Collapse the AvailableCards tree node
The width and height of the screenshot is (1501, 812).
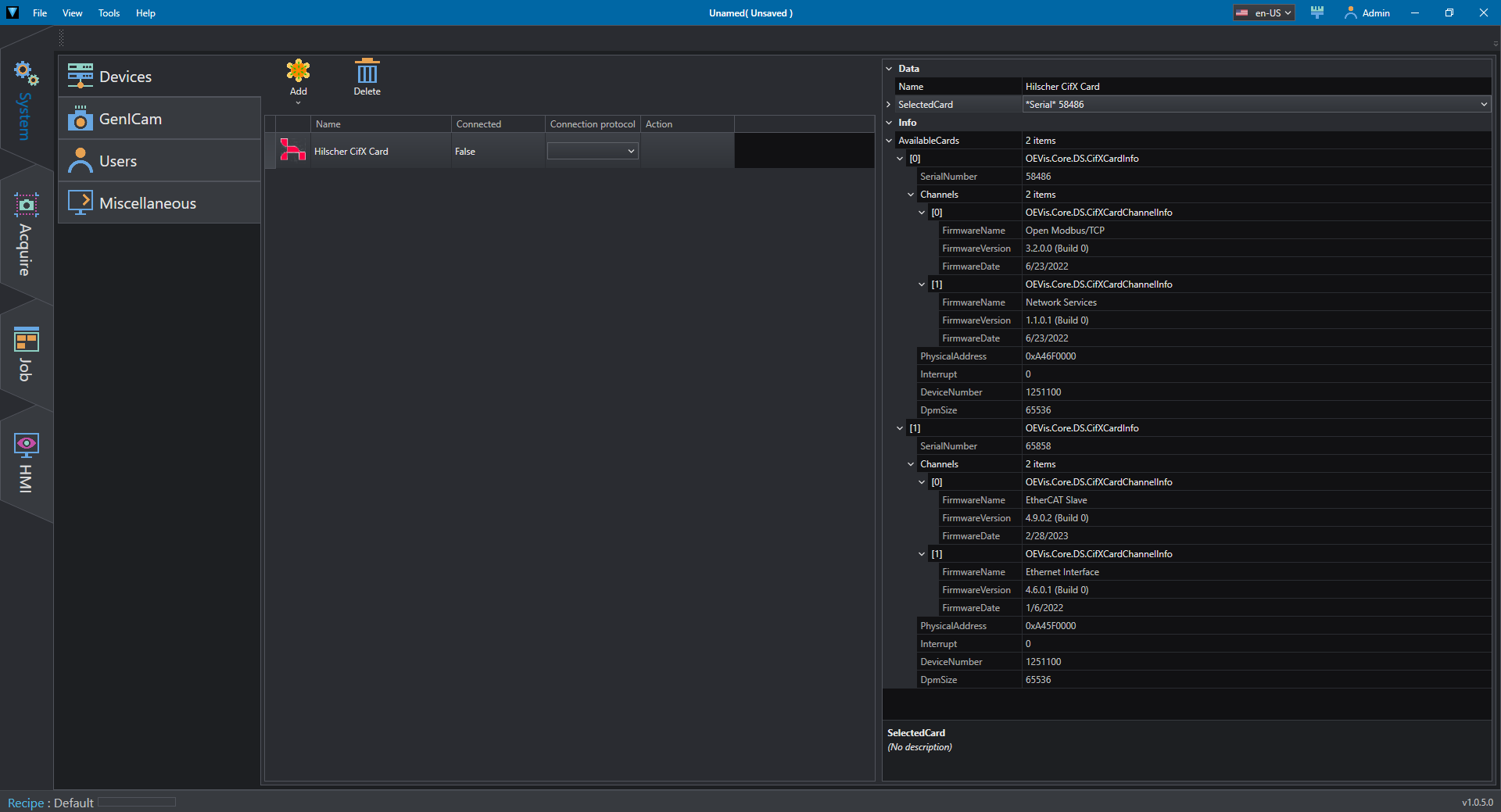coord(889,141)
